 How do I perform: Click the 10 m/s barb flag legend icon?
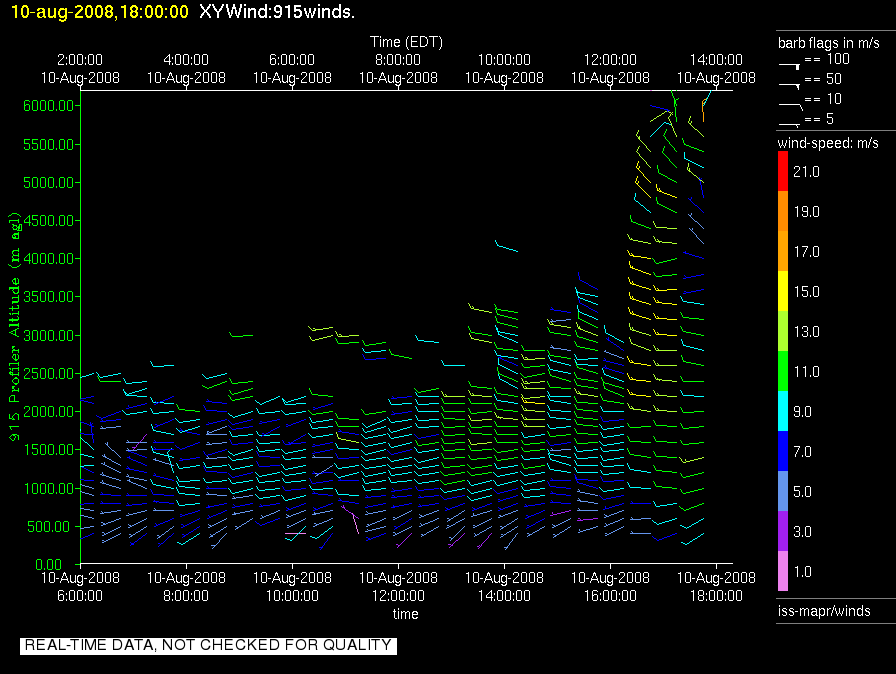791,106
